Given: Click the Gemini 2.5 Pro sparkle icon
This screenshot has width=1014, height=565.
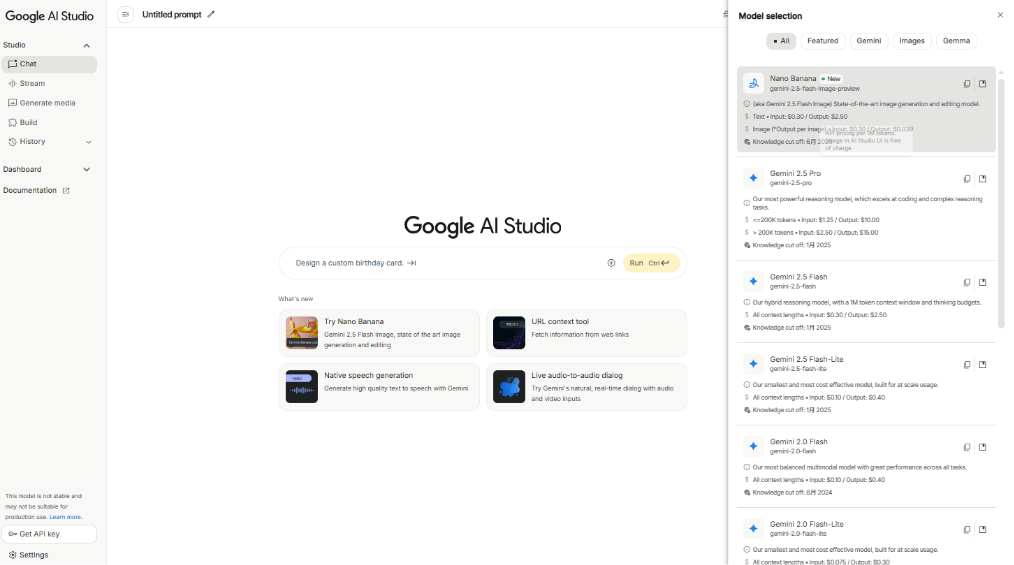Looking at the screenshot, I should coord(753,178).
